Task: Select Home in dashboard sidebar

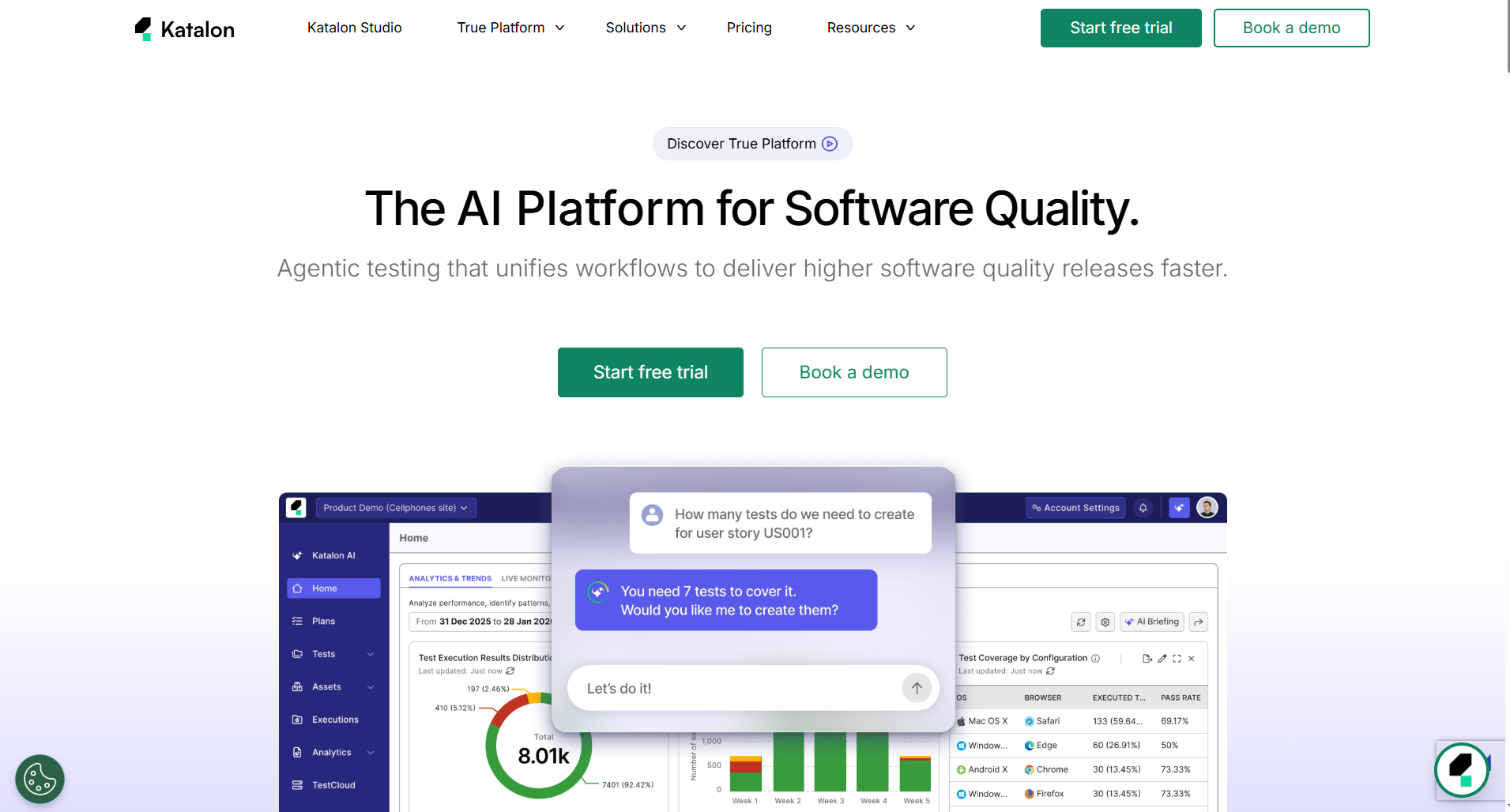Action: coord(333,588)
